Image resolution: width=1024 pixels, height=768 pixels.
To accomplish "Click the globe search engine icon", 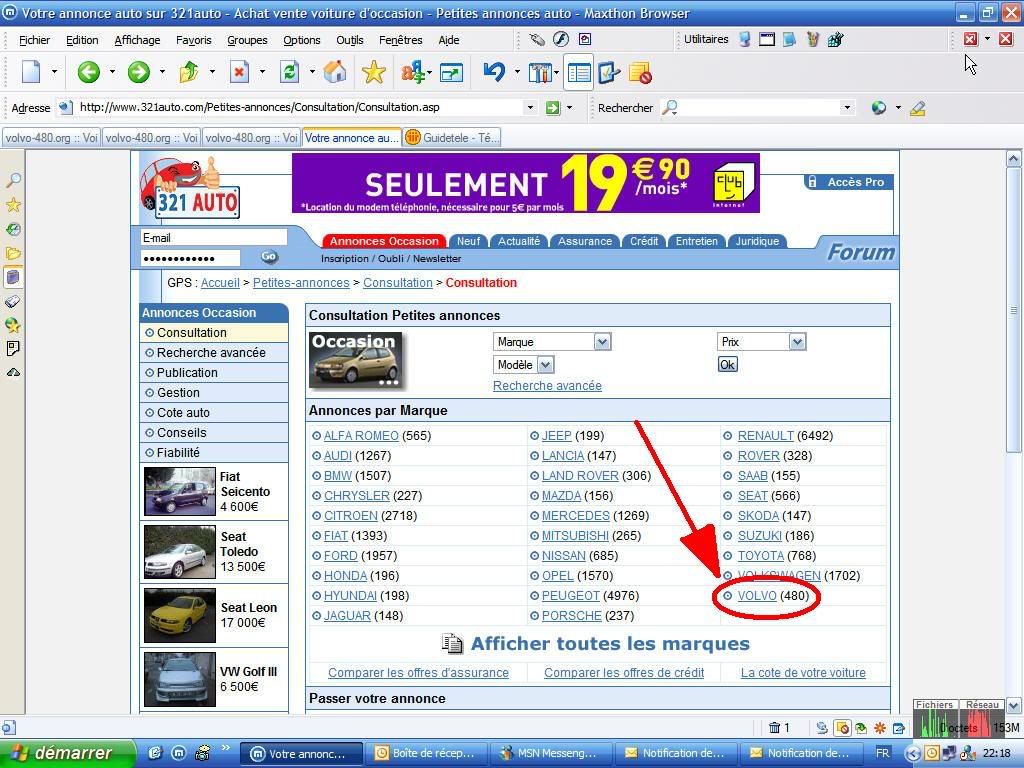I will [879, 108].
